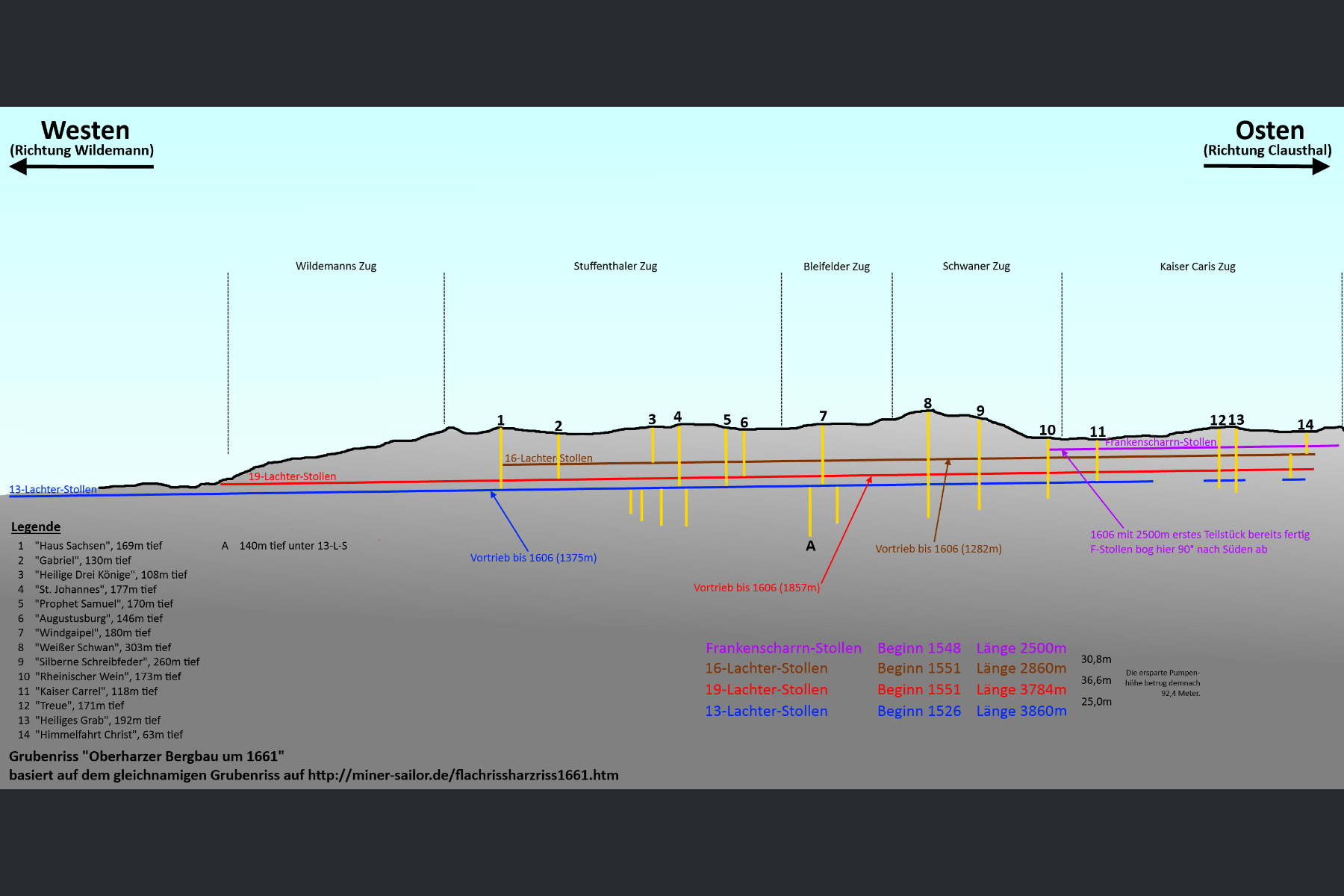Screen dimensions: 1344x896
Task: Click the blue "Länge 3860m" table entry
Action: [x=1021, y=711]
